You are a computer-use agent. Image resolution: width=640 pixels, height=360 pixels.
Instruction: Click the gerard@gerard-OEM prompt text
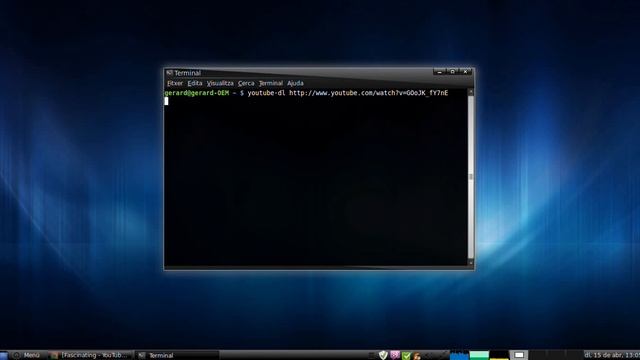point(197,93)
